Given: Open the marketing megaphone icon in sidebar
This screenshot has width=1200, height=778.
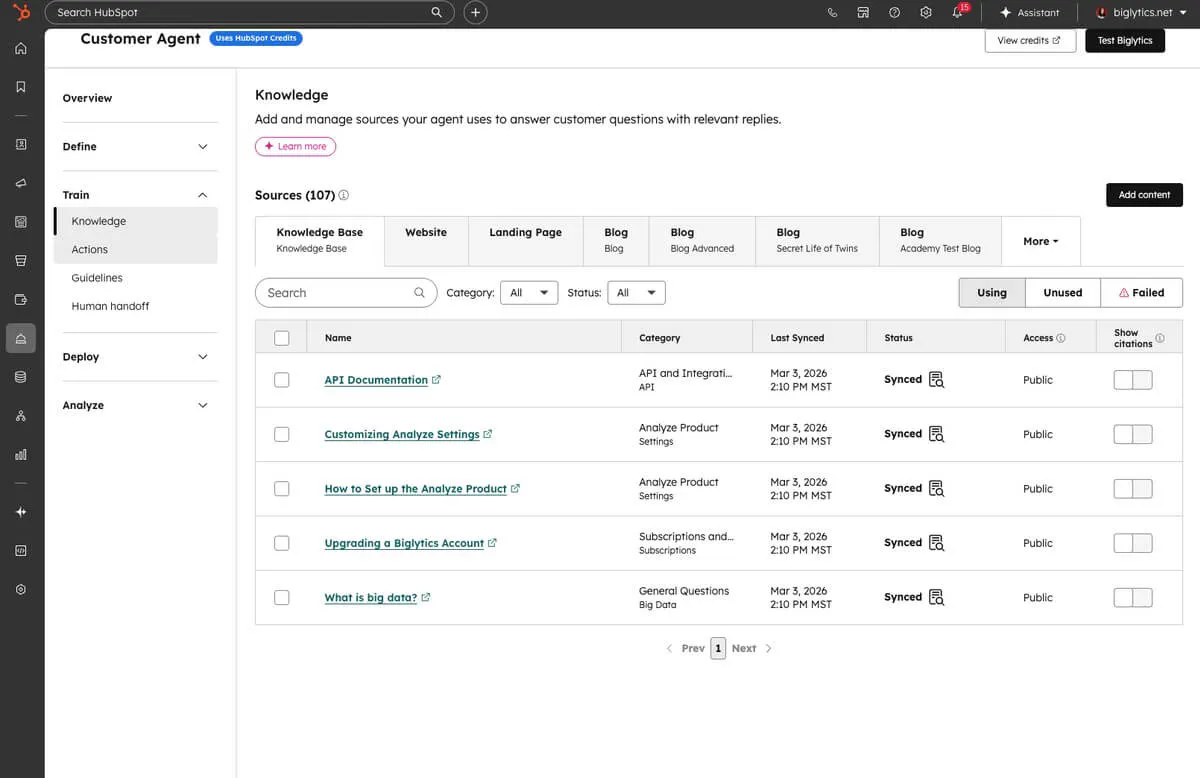Looking at the screenshot, I should tap(21, 183).
